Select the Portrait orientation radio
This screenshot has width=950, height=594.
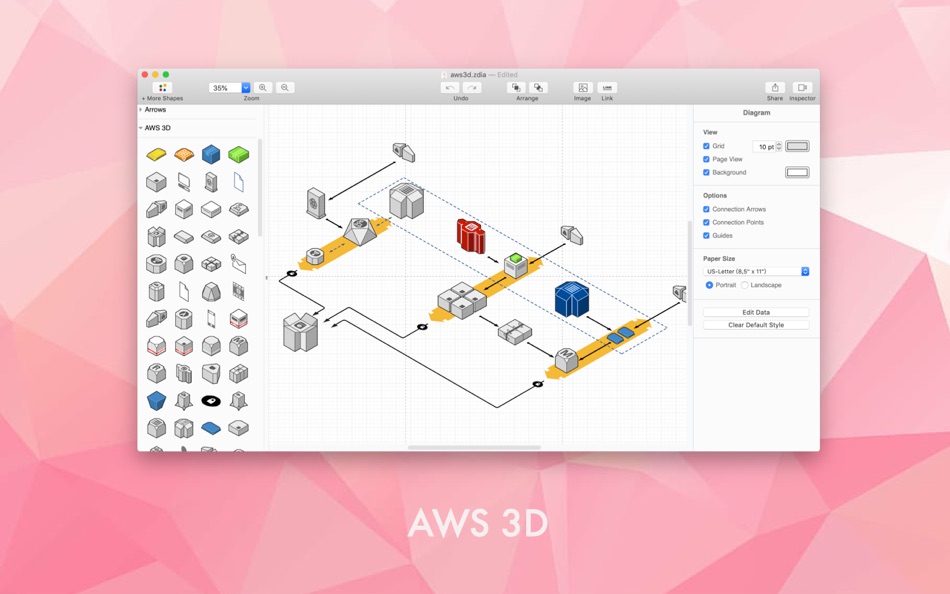pyautogui.click(x=709, y=285)
